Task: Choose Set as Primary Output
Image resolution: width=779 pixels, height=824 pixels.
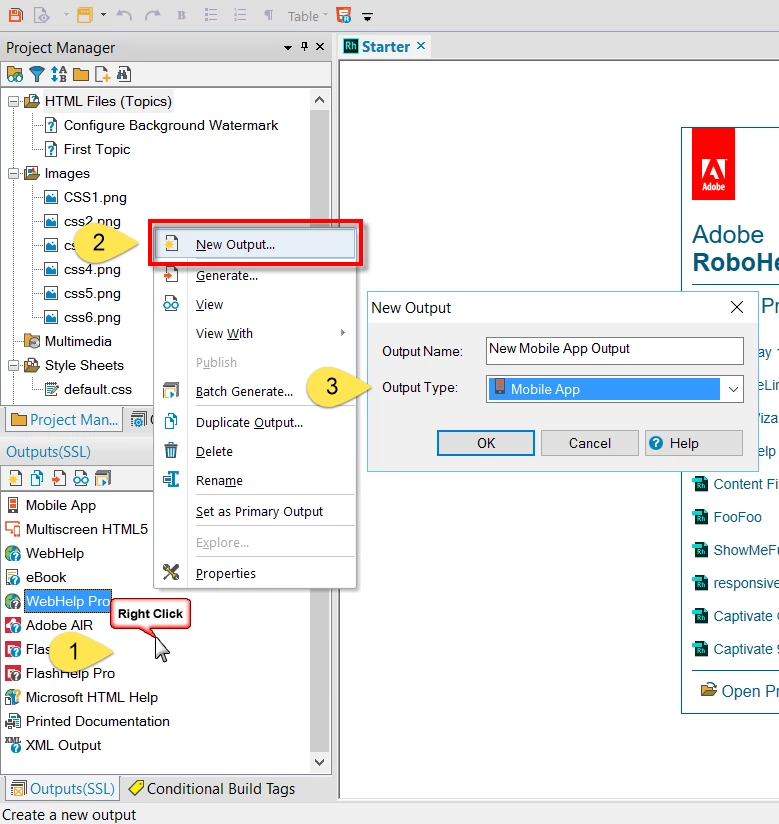Action: pos(255,511)
